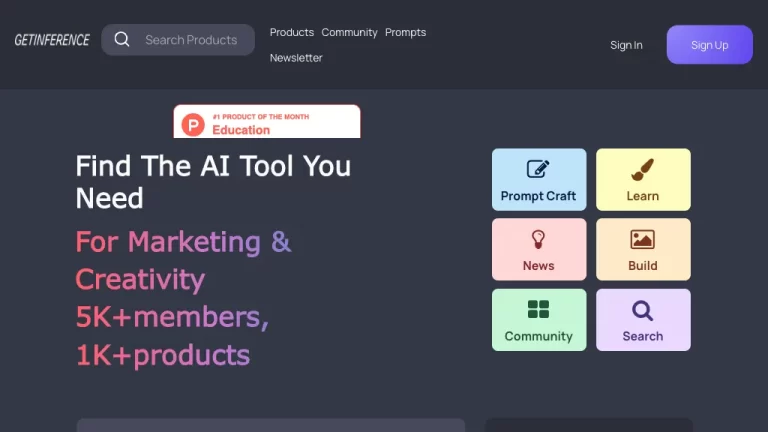Image resolution: width=768 pixels, height=432 pixels.
Task: Click the red Product Hunt 'P' icon
Action: coord(194,125)
